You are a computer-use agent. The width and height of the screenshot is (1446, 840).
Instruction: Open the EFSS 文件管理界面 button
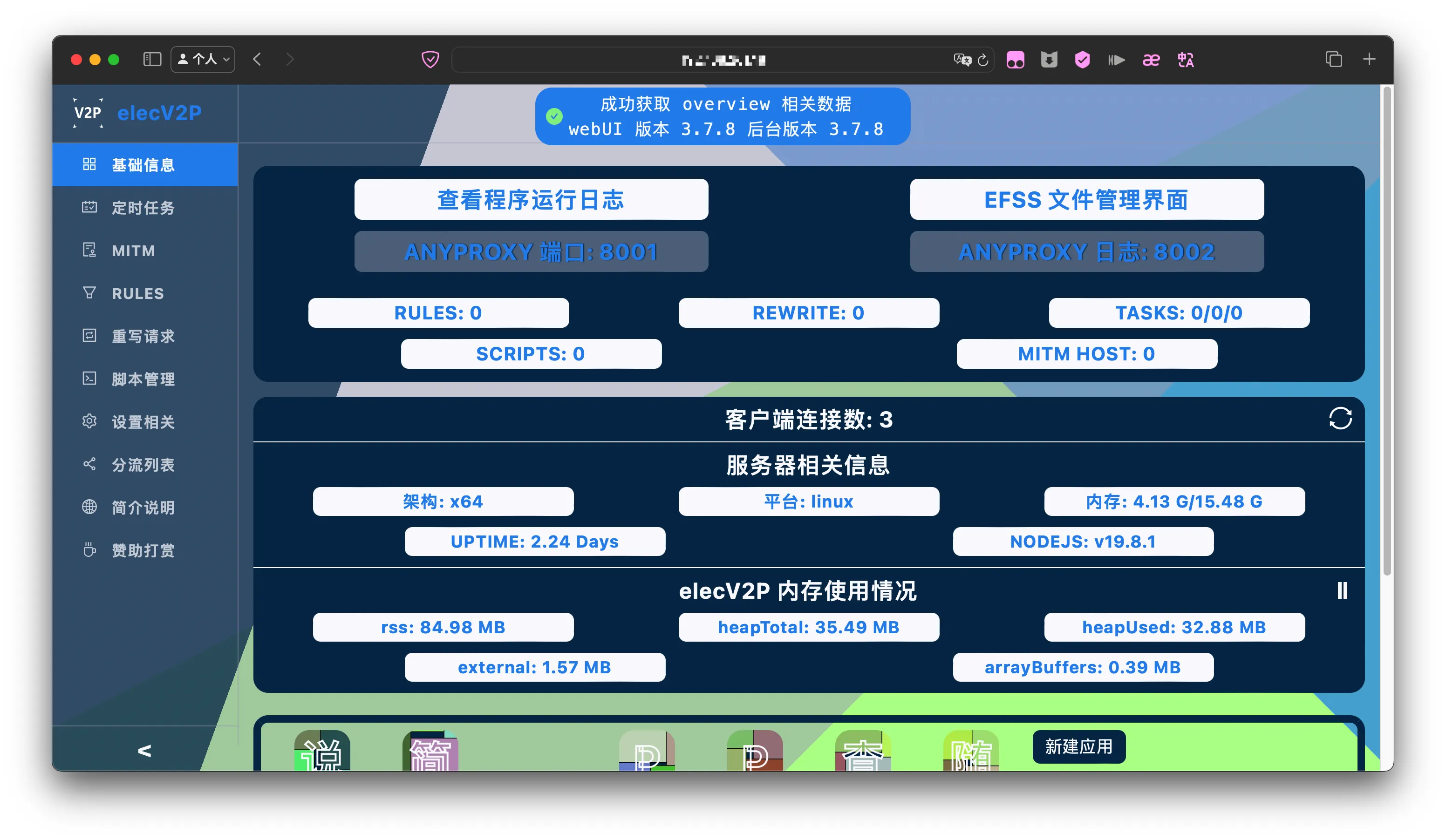click(1086, 200)
